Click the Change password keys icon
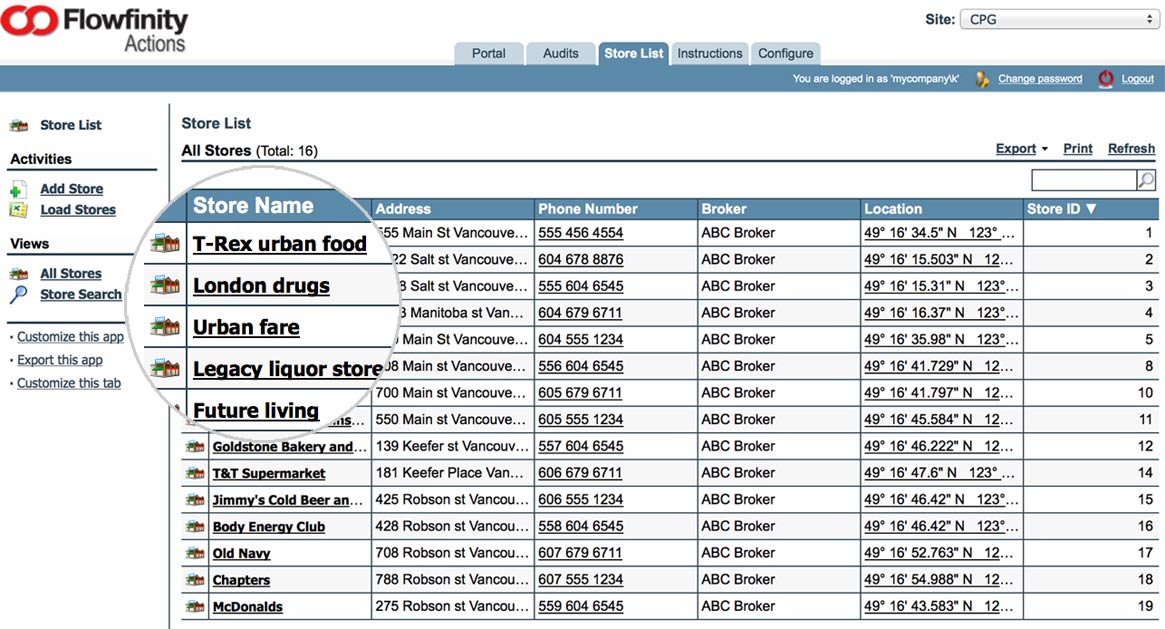 (x=982, y=79)
